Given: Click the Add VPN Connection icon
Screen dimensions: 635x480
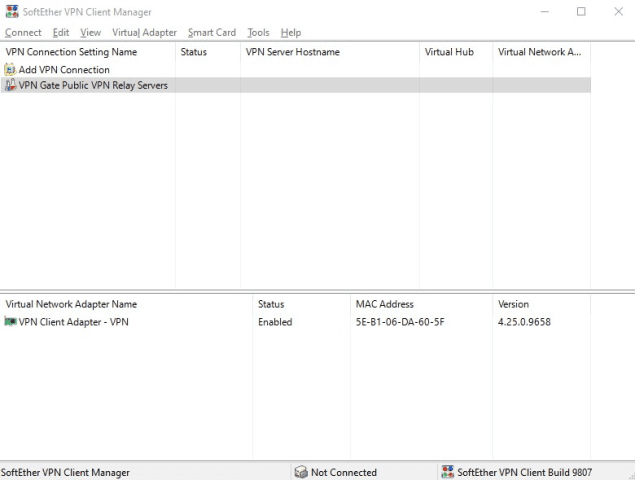Looking at the screenshot, I should click(10, 70).
